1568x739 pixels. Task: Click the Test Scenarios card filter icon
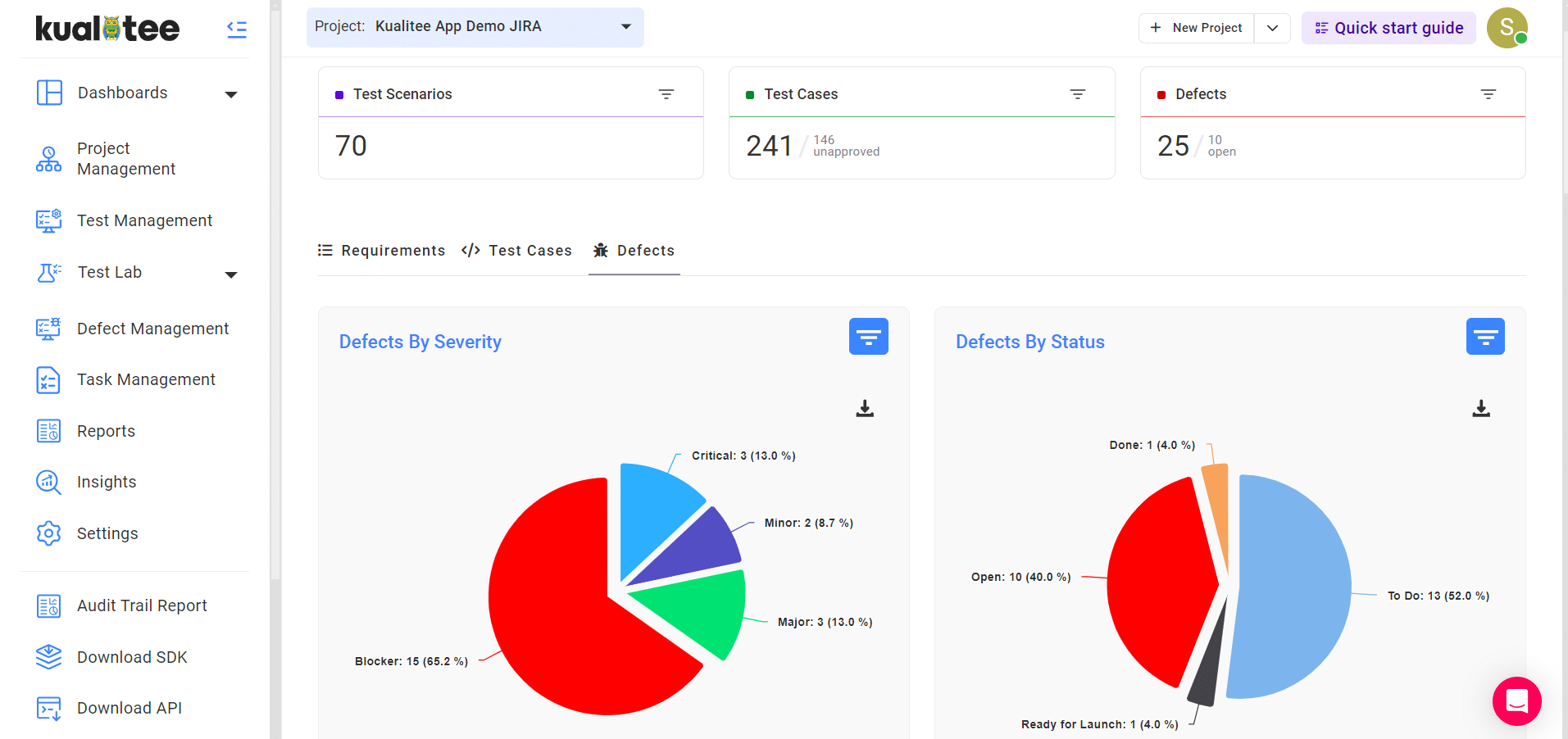pyautogui.click(x=666, y=94)
